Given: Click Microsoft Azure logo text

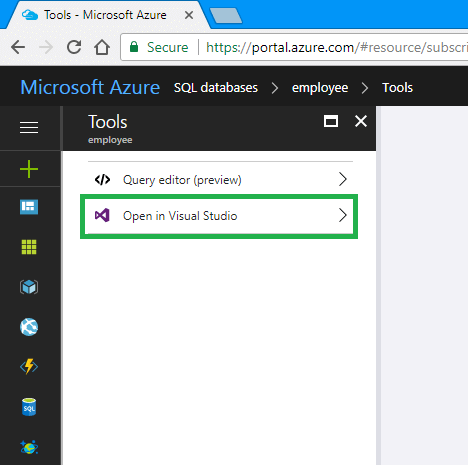Looking at the screenshot, I should click(90, 87).
